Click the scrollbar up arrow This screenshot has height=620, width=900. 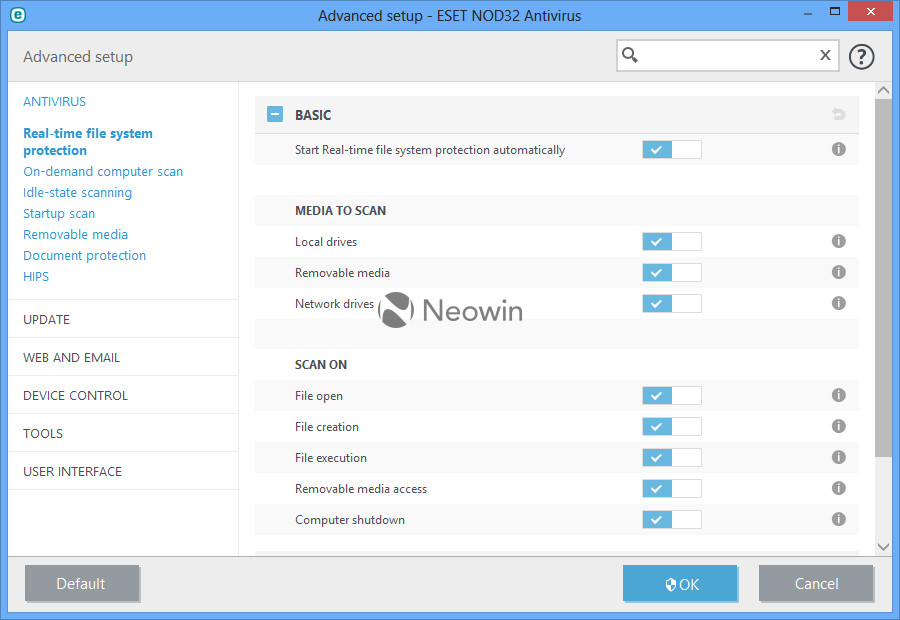click(x=883, y=90)
